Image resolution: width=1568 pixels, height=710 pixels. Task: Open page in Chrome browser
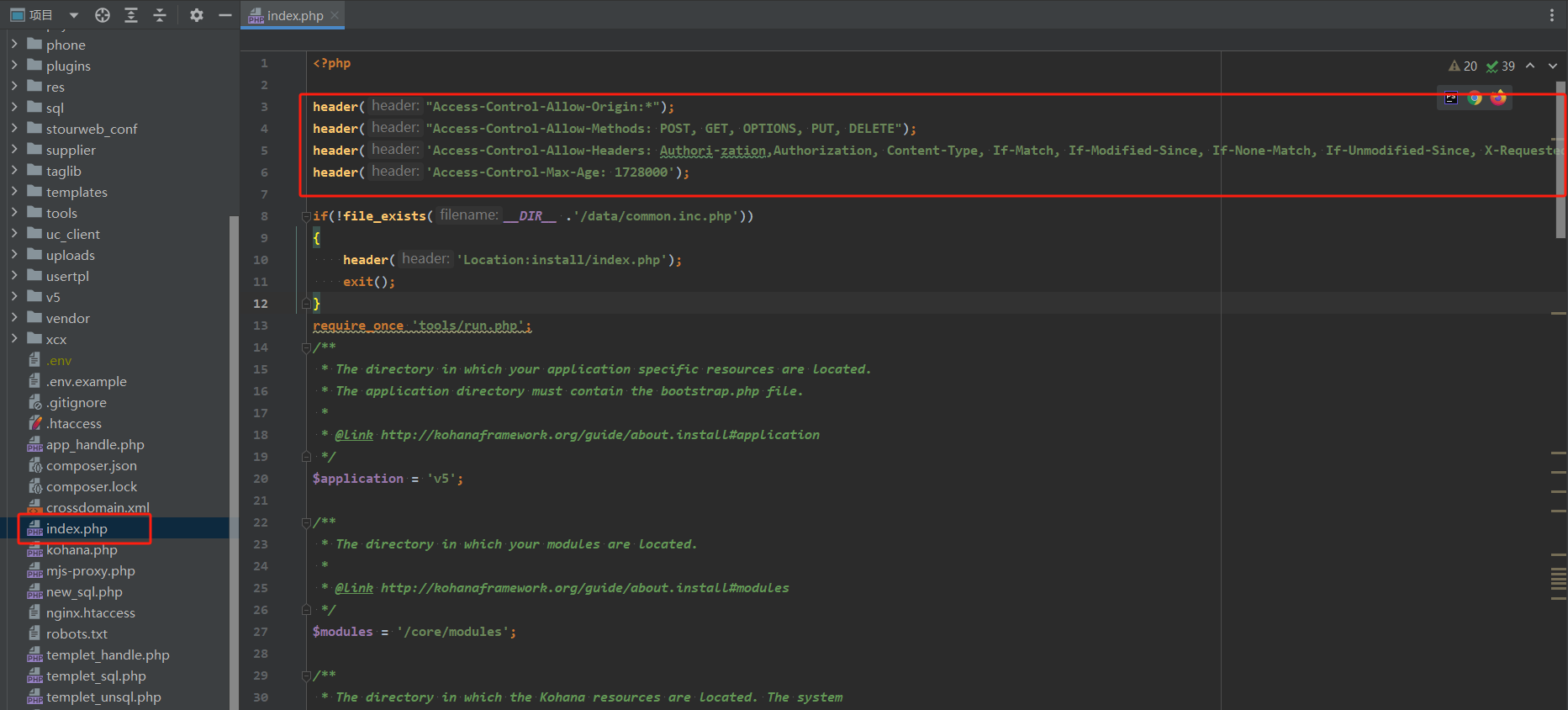pos(1475,98)
